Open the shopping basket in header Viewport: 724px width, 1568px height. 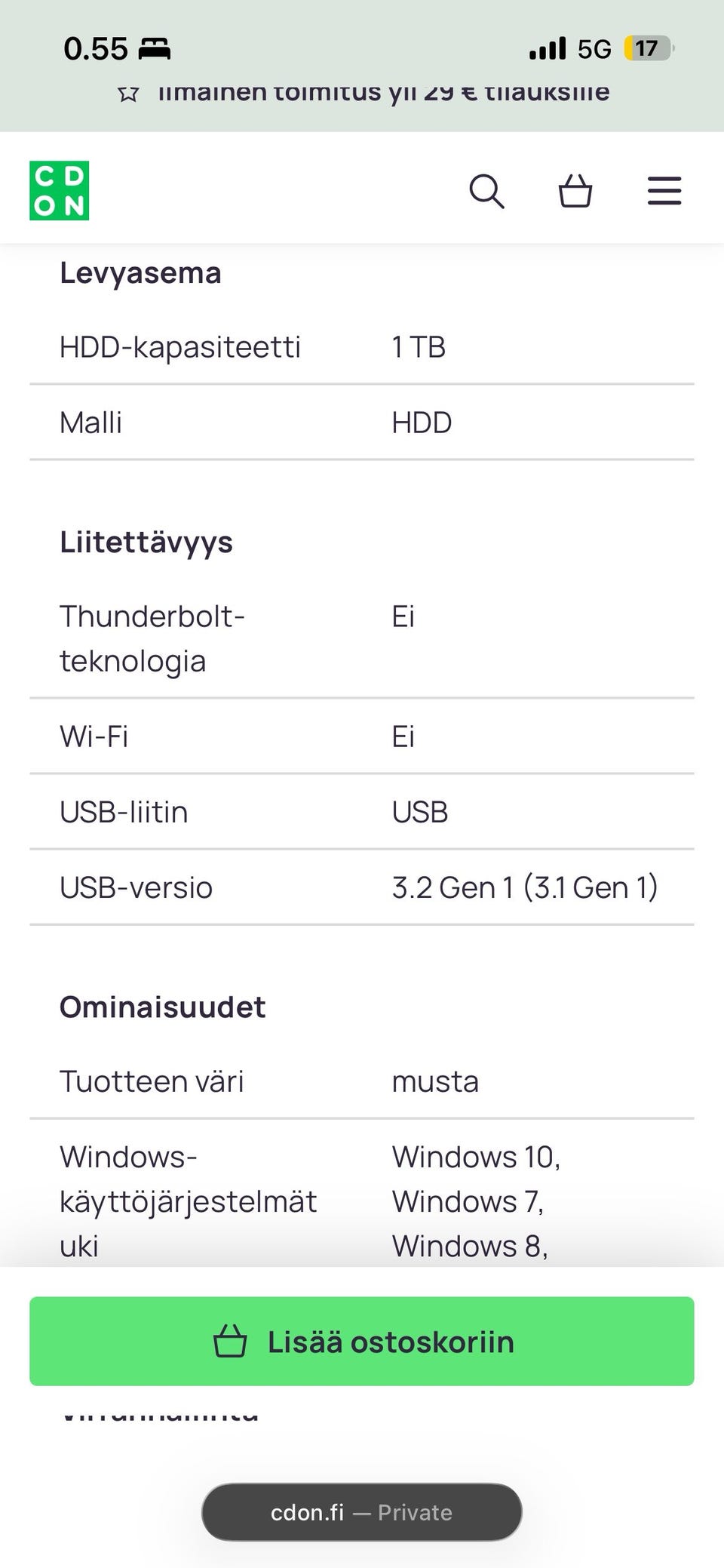(x=575, y=191)
